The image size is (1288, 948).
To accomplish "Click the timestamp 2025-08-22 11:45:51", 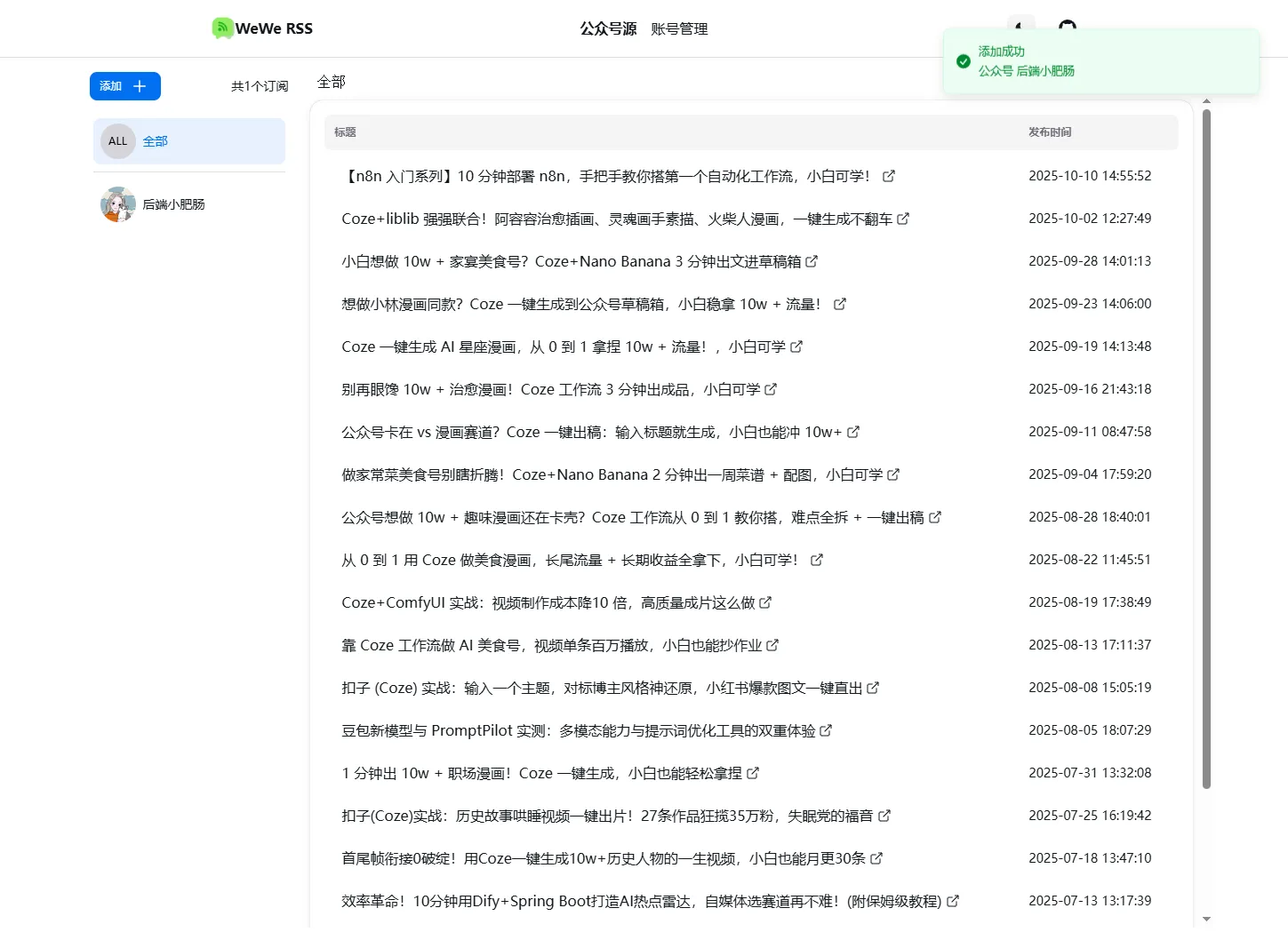I will coord(1090,560).
